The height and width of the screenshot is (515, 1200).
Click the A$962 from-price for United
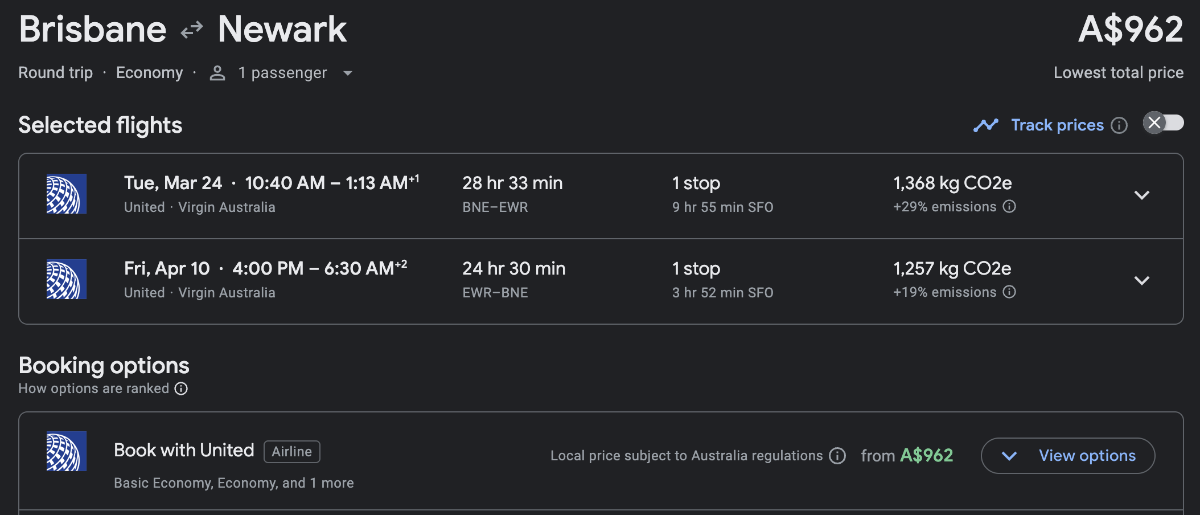tap(926, 456)
